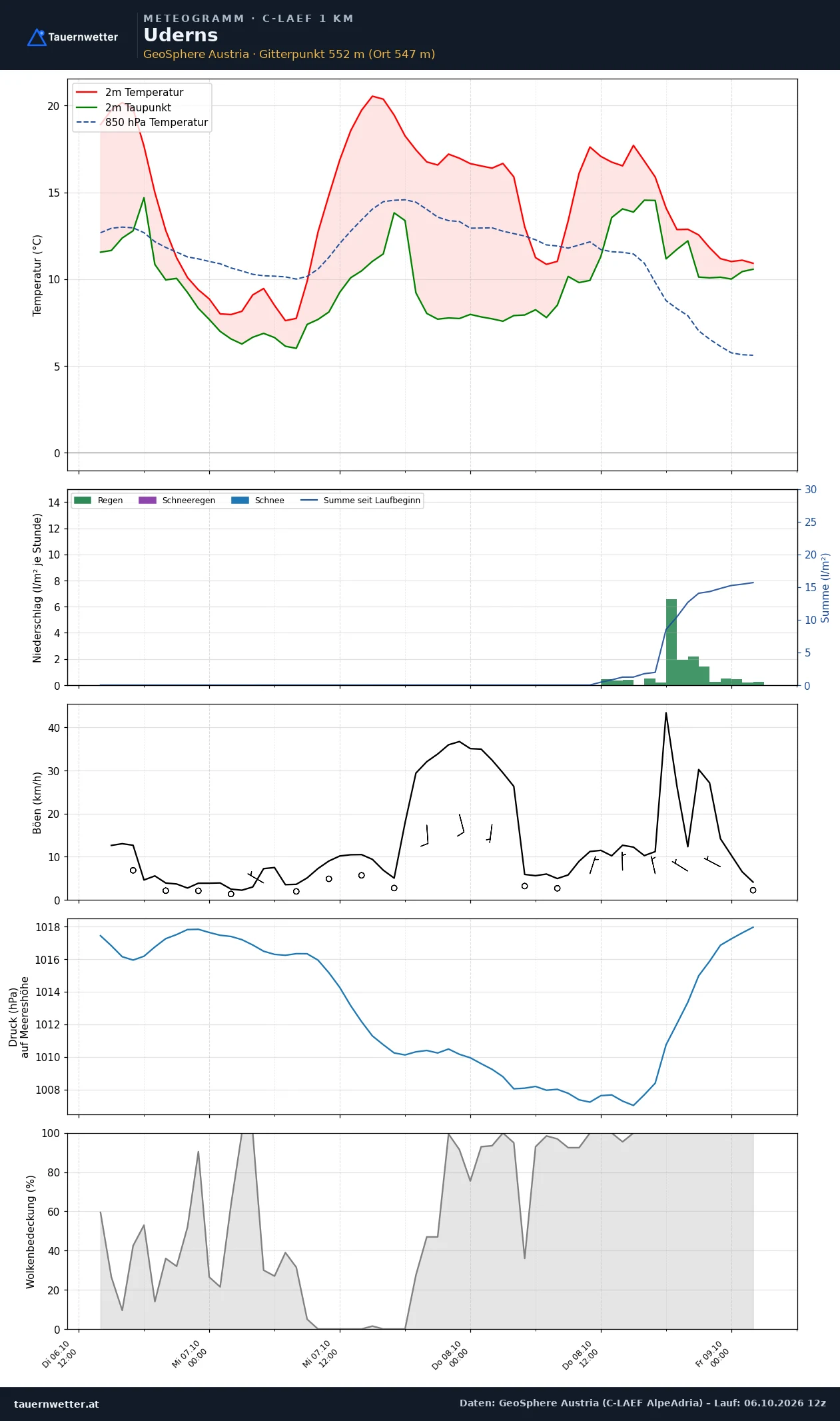This screenshot has width=840, height=1421.
Task: Click the 'Do 08.10 12:00' time label
Action: (x=581, y=1354)
